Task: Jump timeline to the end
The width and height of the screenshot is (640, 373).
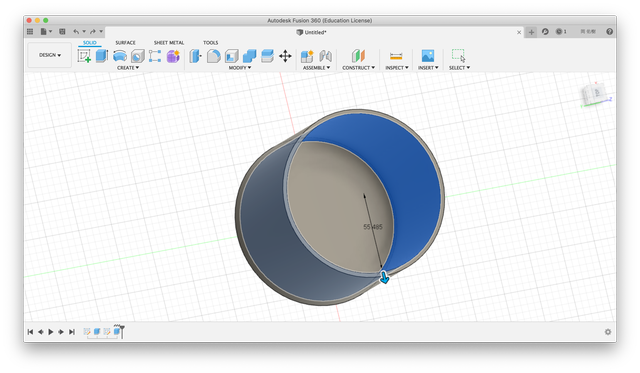Action: 72,332
